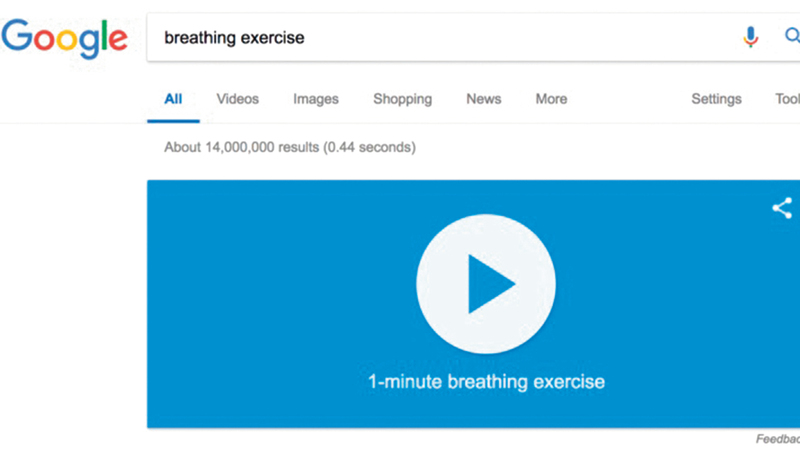Go to the Images tab
Screen dimensions: 800x450
tap(316, 99)
